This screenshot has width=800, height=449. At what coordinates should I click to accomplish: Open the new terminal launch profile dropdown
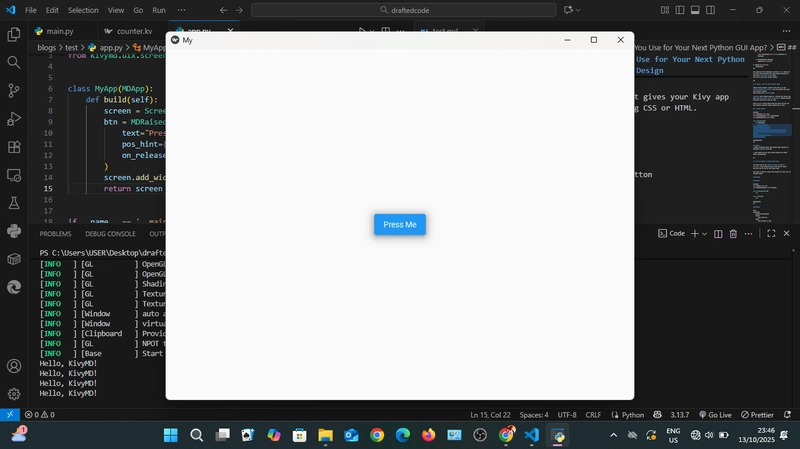point(705,234)
